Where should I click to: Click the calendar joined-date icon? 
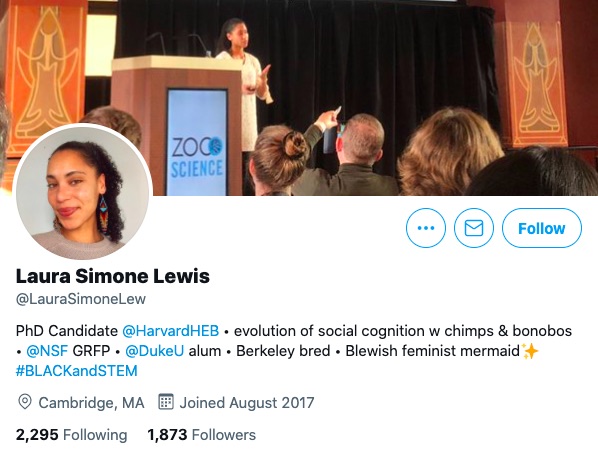coord(166,401)
